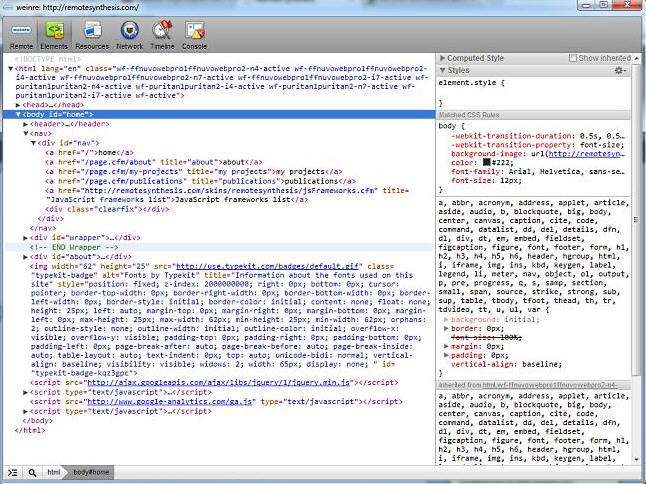Screen dimensions: 646x484
Task: Expand the Computed Style section
Action: pyautogui.click(x=442, y=58)
